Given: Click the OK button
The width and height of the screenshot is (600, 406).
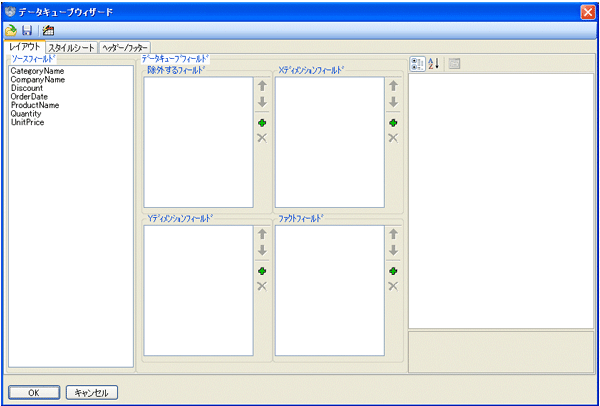Looking at the screenshot, I should point(34,393).
